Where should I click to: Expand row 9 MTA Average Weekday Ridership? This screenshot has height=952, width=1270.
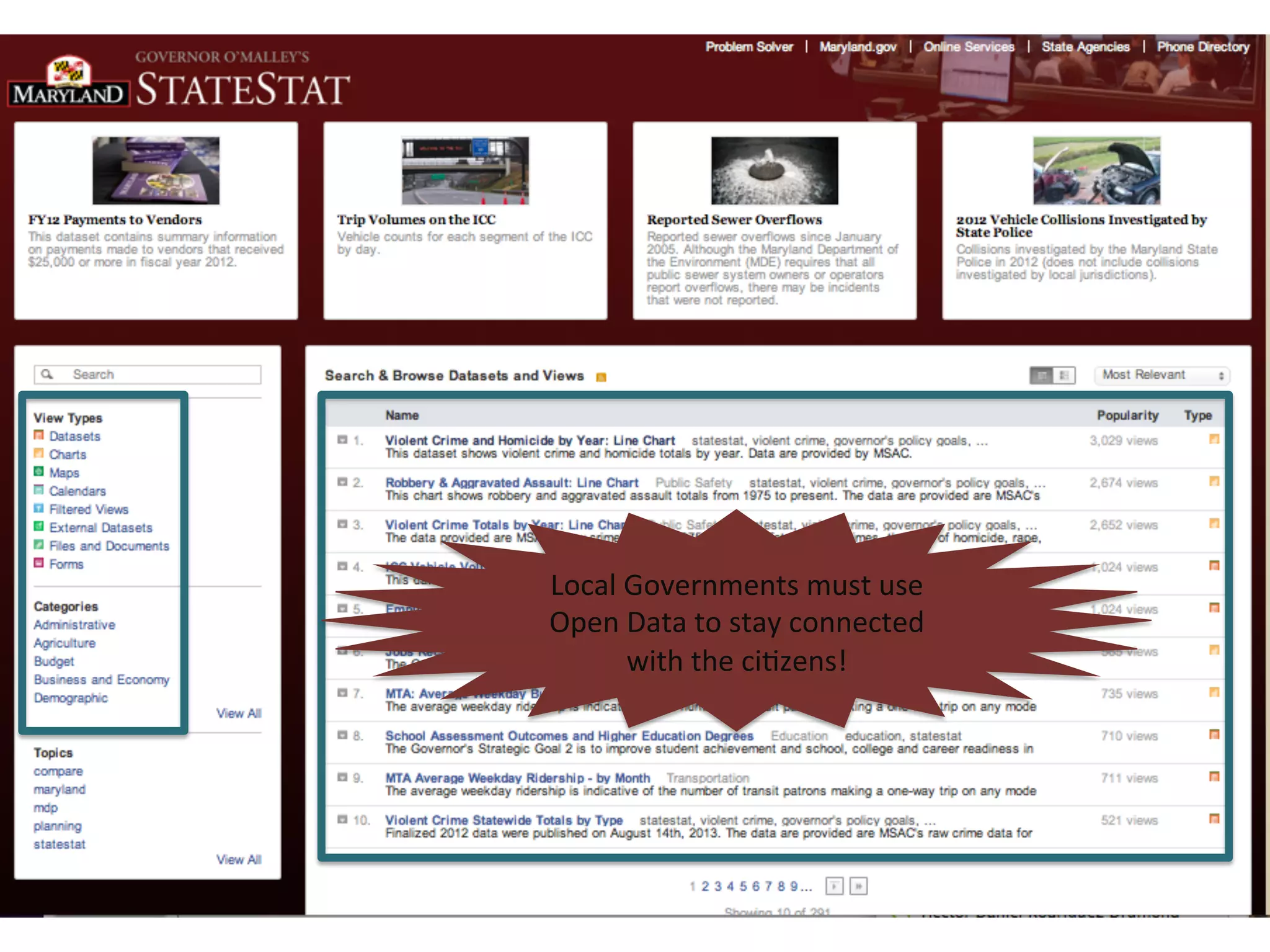(x=342, y=777)
